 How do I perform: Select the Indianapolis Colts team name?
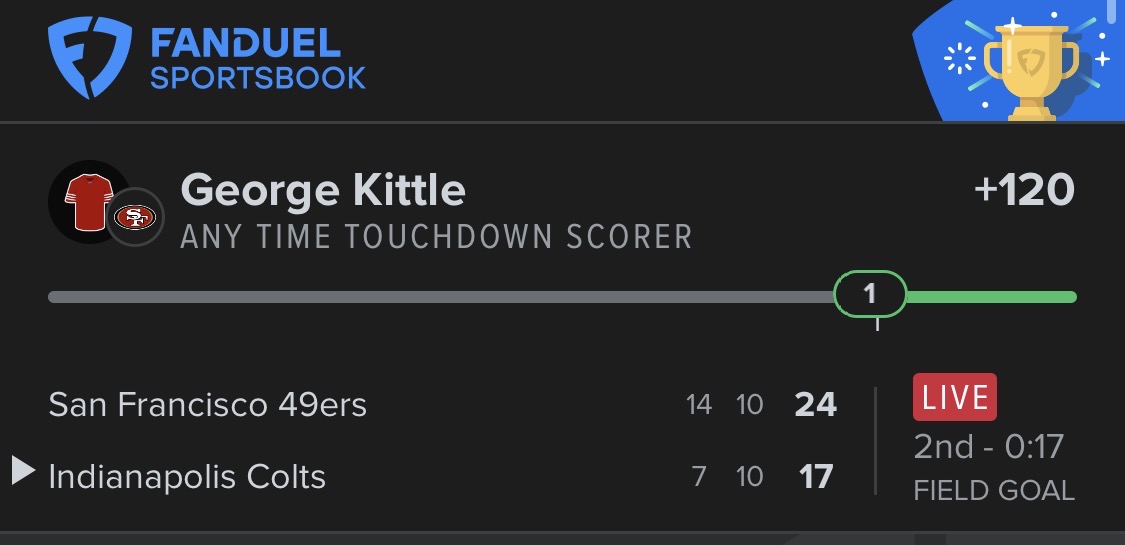coord(187,477)
